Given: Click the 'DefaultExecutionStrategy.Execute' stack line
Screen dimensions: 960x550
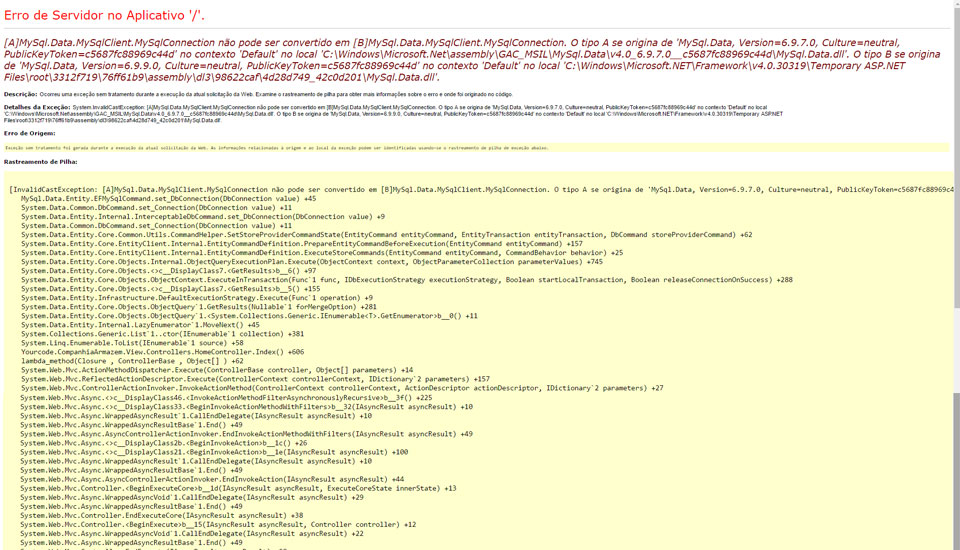Looking at the screenshot, I should pyautogui.click(x=197, y=298).
